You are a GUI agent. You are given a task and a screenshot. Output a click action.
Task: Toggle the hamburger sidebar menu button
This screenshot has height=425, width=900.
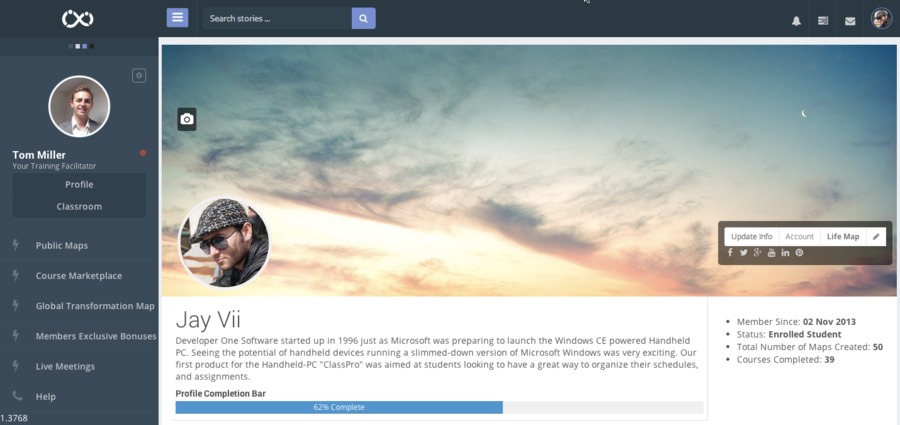click(x=177, y=18)
